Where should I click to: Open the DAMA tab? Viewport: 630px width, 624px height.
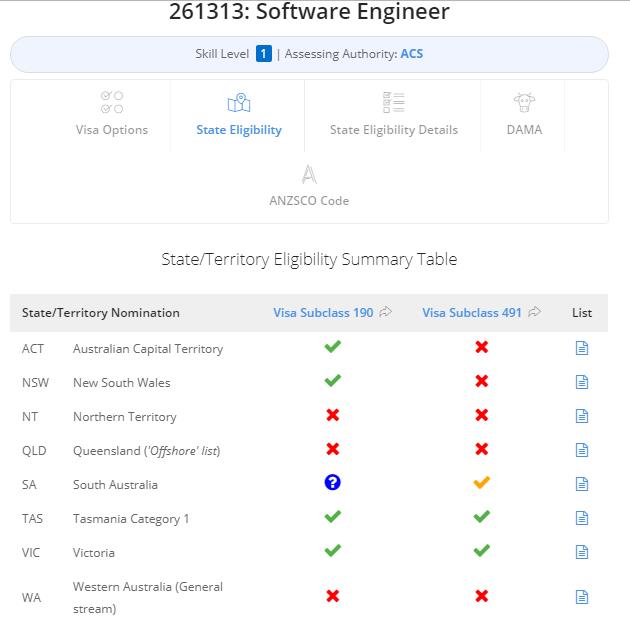point(524,115)
